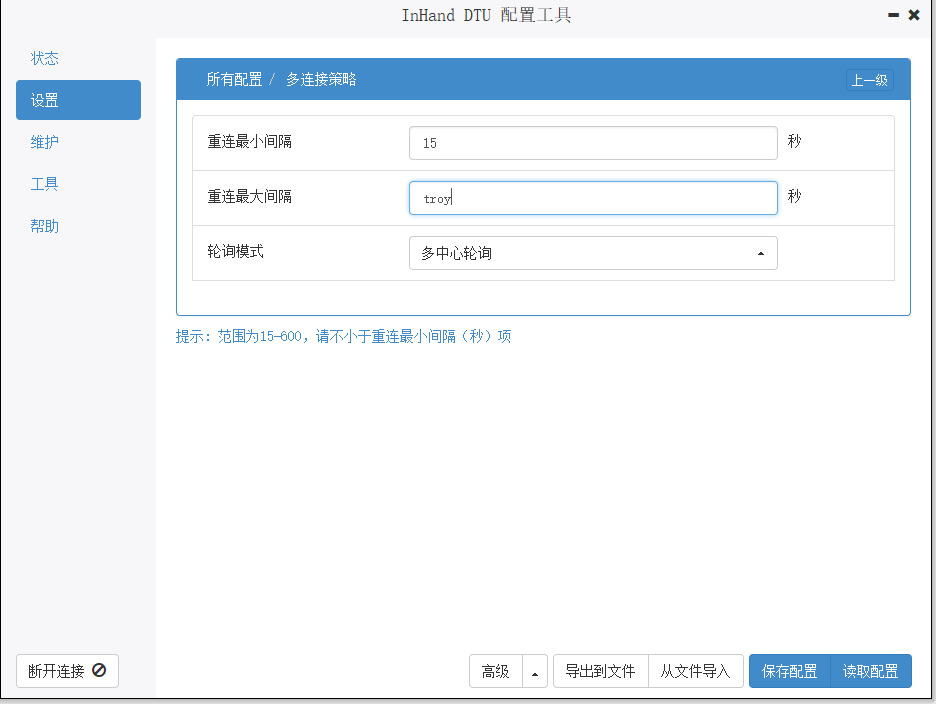Go to the 维护 section
The width and height of the screenshot is (936, 704).
point(45,142)
